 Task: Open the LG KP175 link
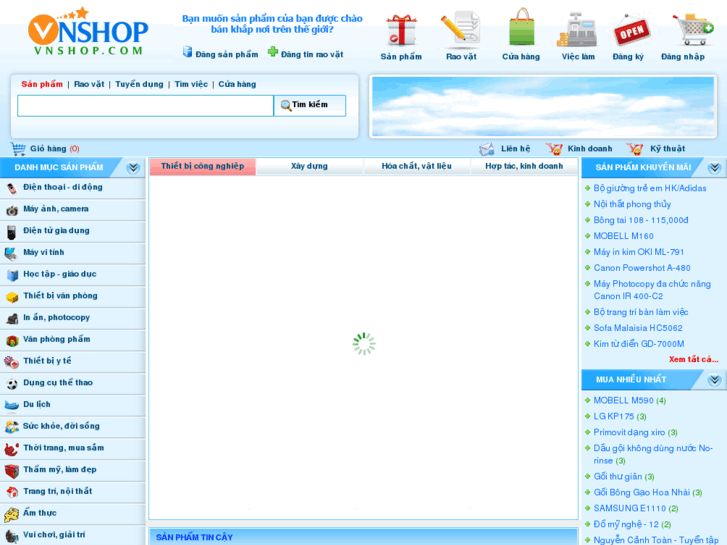[x=613, y=416]
